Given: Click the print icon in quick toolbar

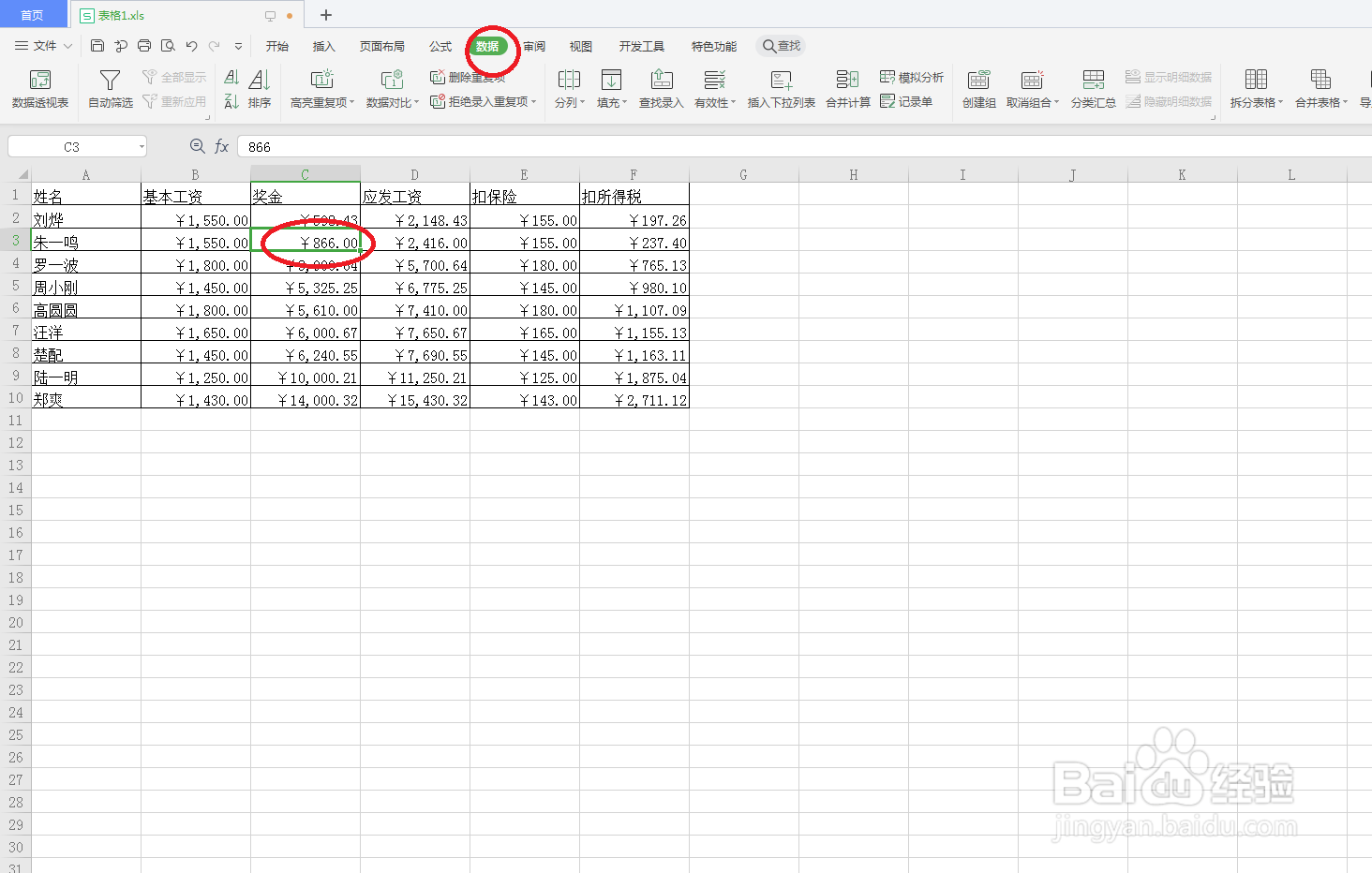Looking at the screenshot, I should [x=144, y=45].
